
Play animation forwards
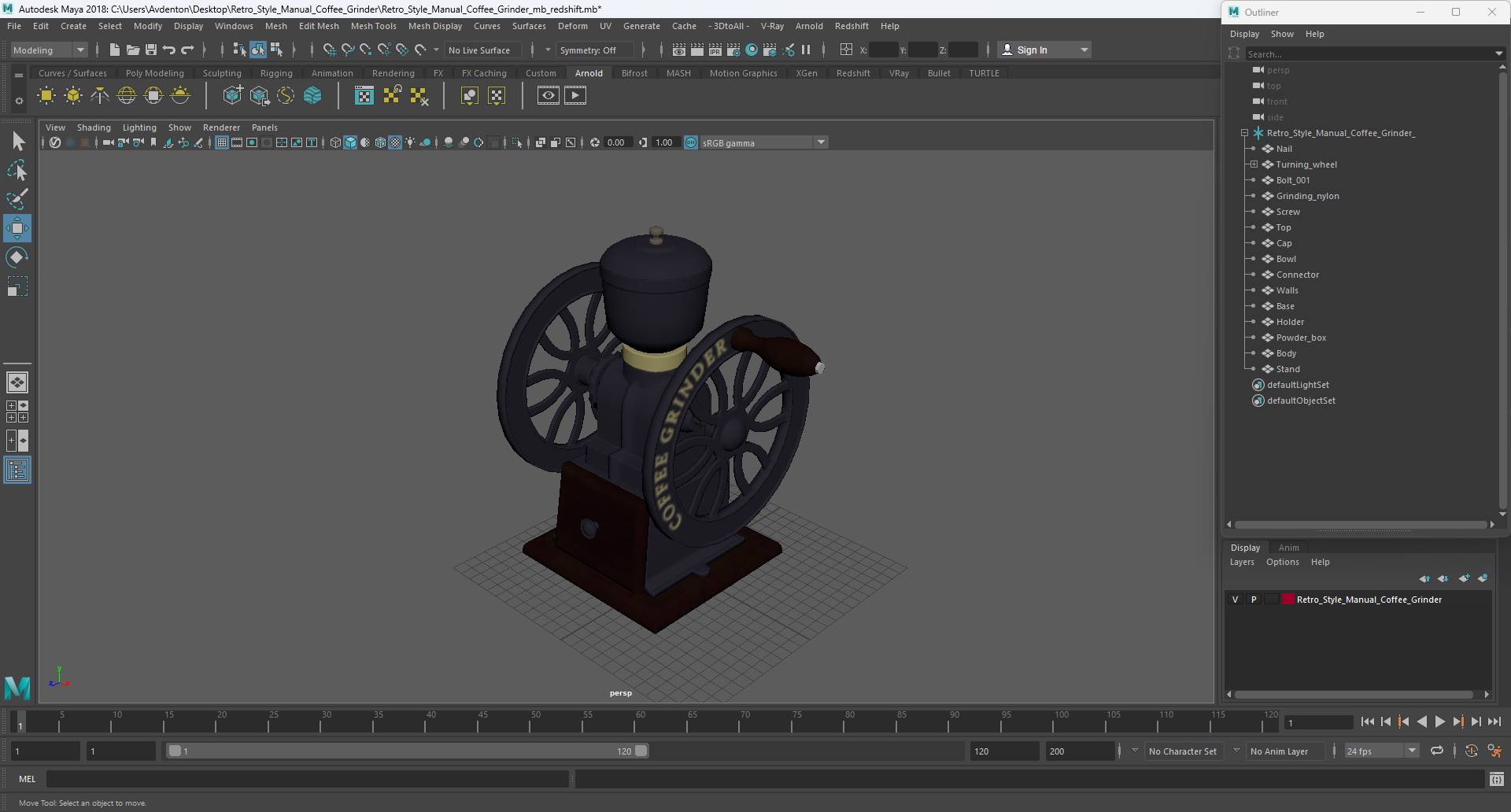pyautogui.click(x=1439, y=722)
